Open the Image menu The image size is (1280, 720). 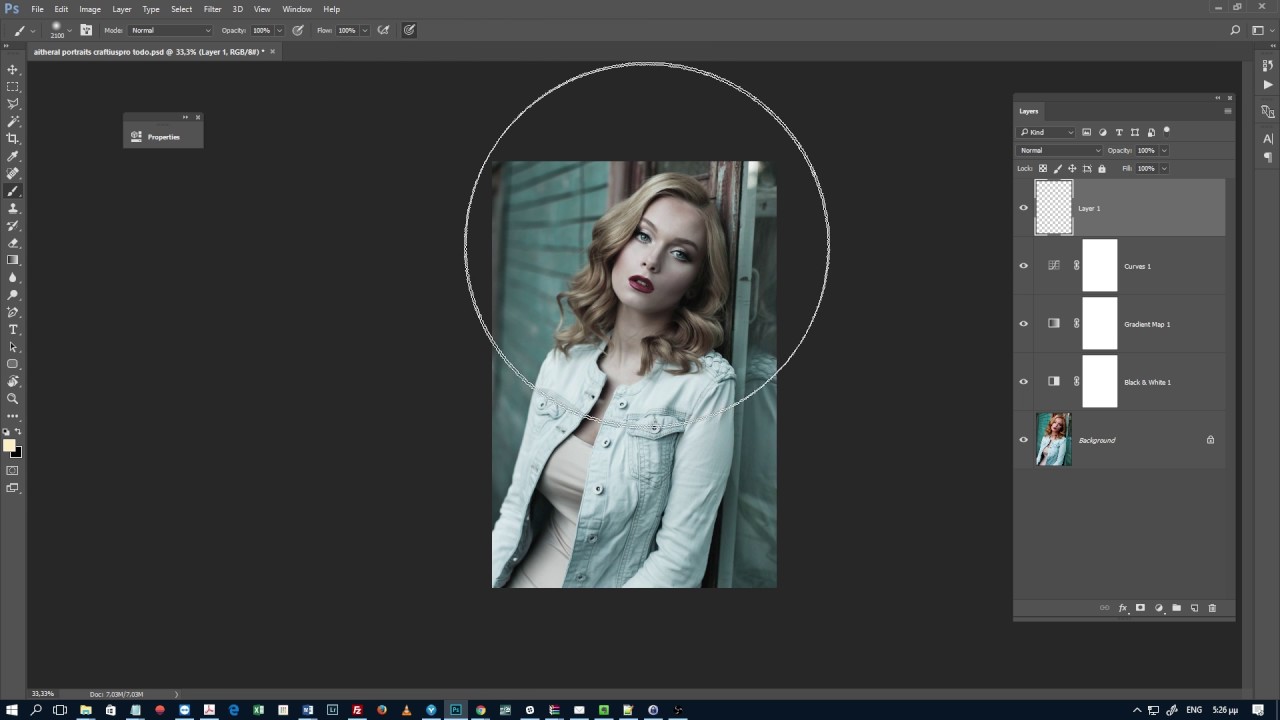pos(90,9)
